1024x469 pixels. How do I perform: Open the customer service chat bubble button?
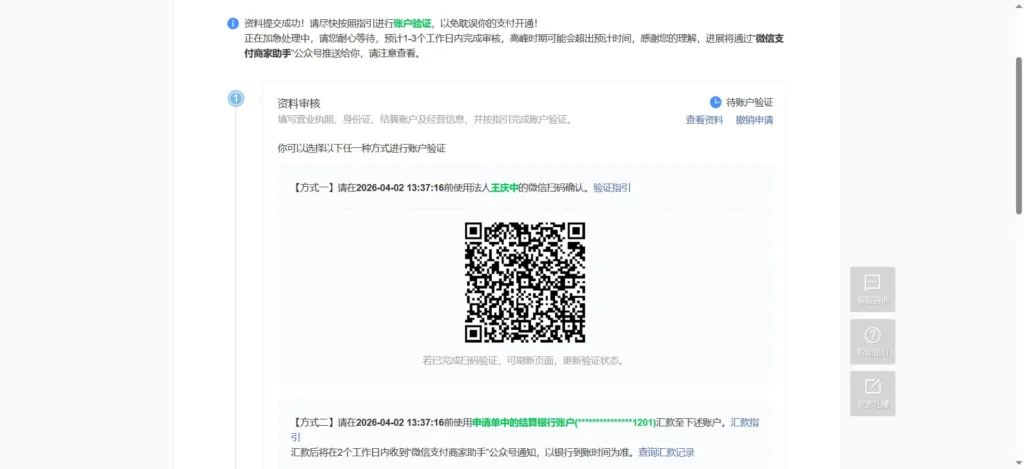coord(872,289)
